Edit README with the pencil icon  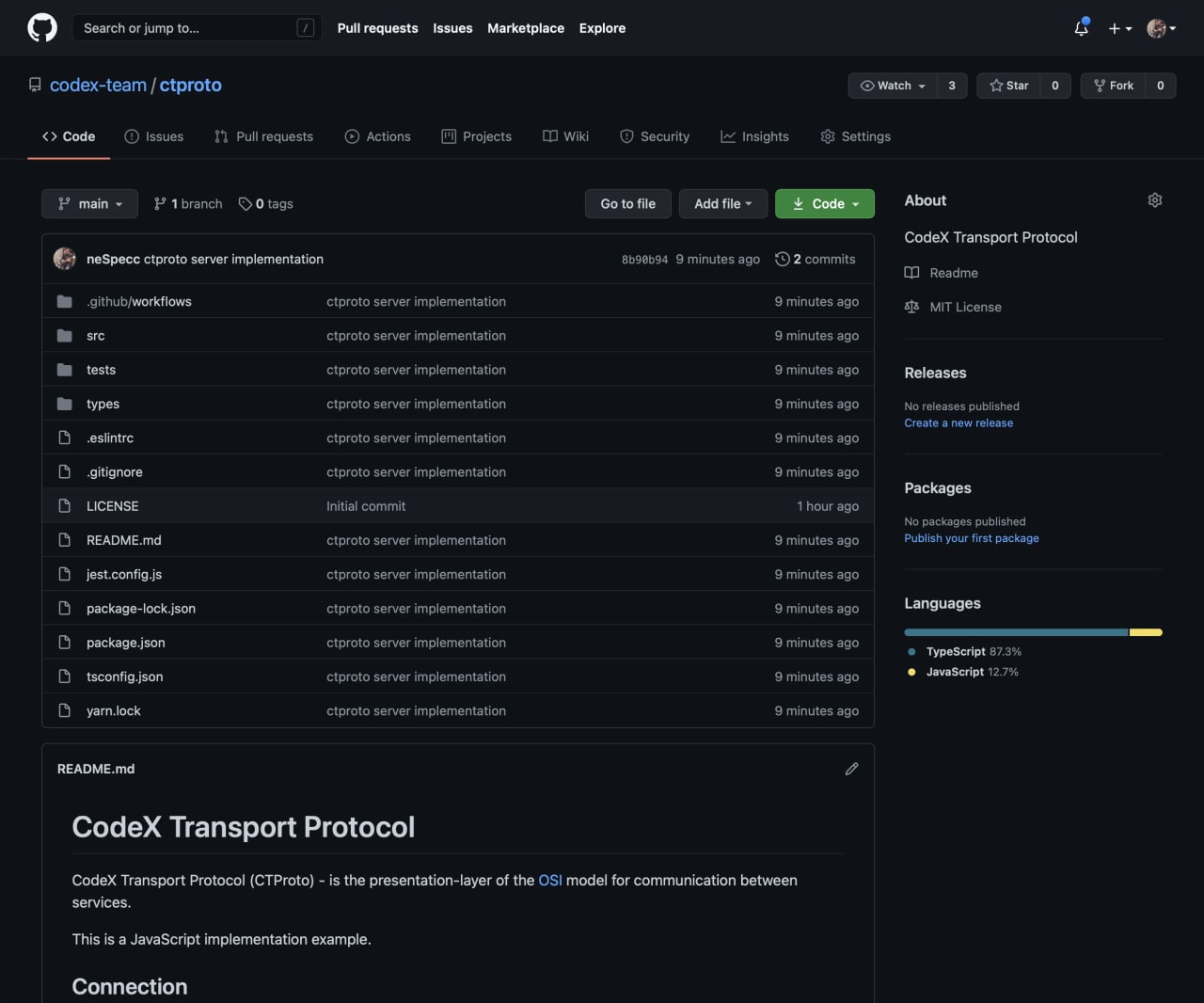pos(851,769)
